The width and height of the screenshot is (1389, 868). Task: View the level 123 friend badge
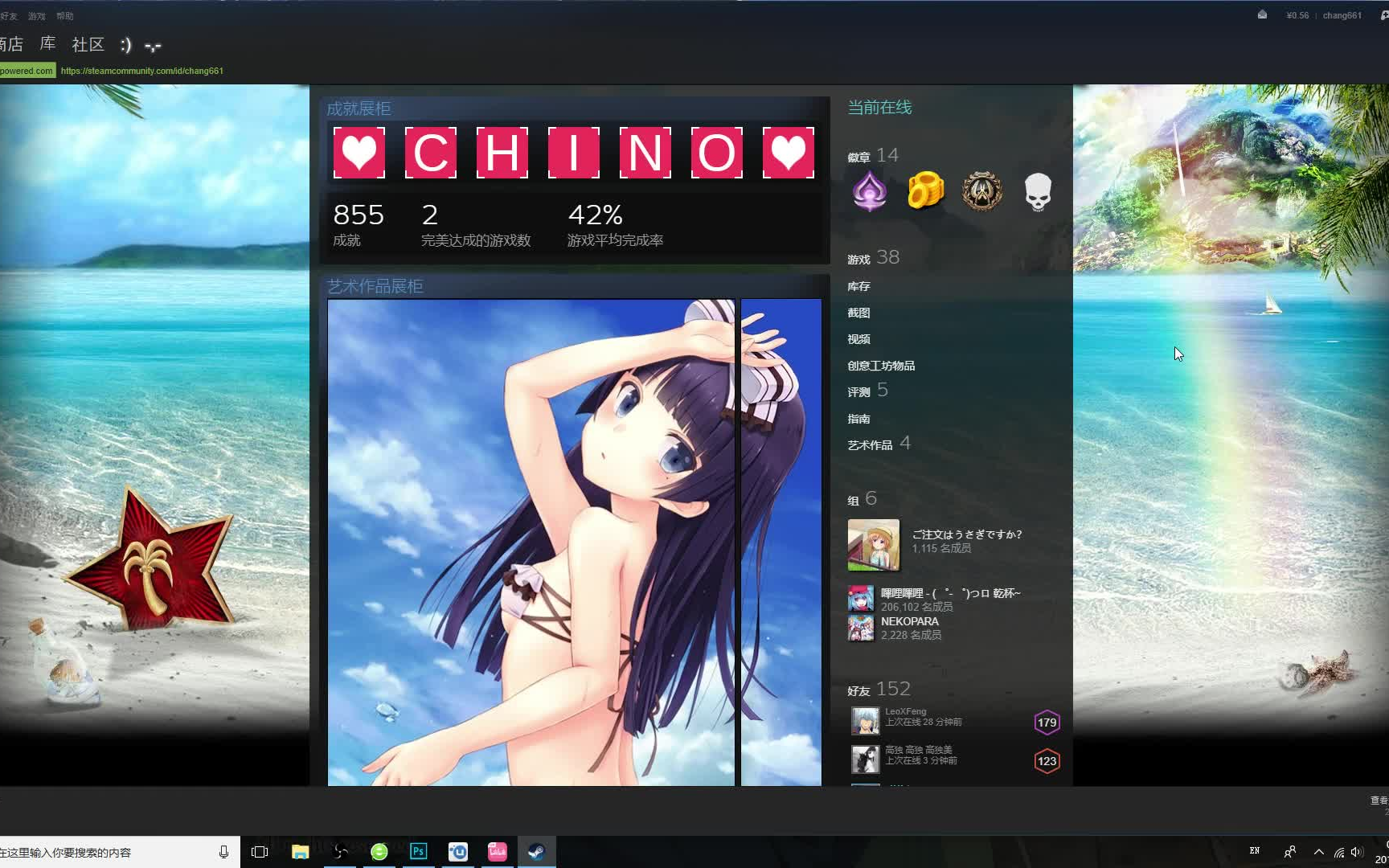1047,761
